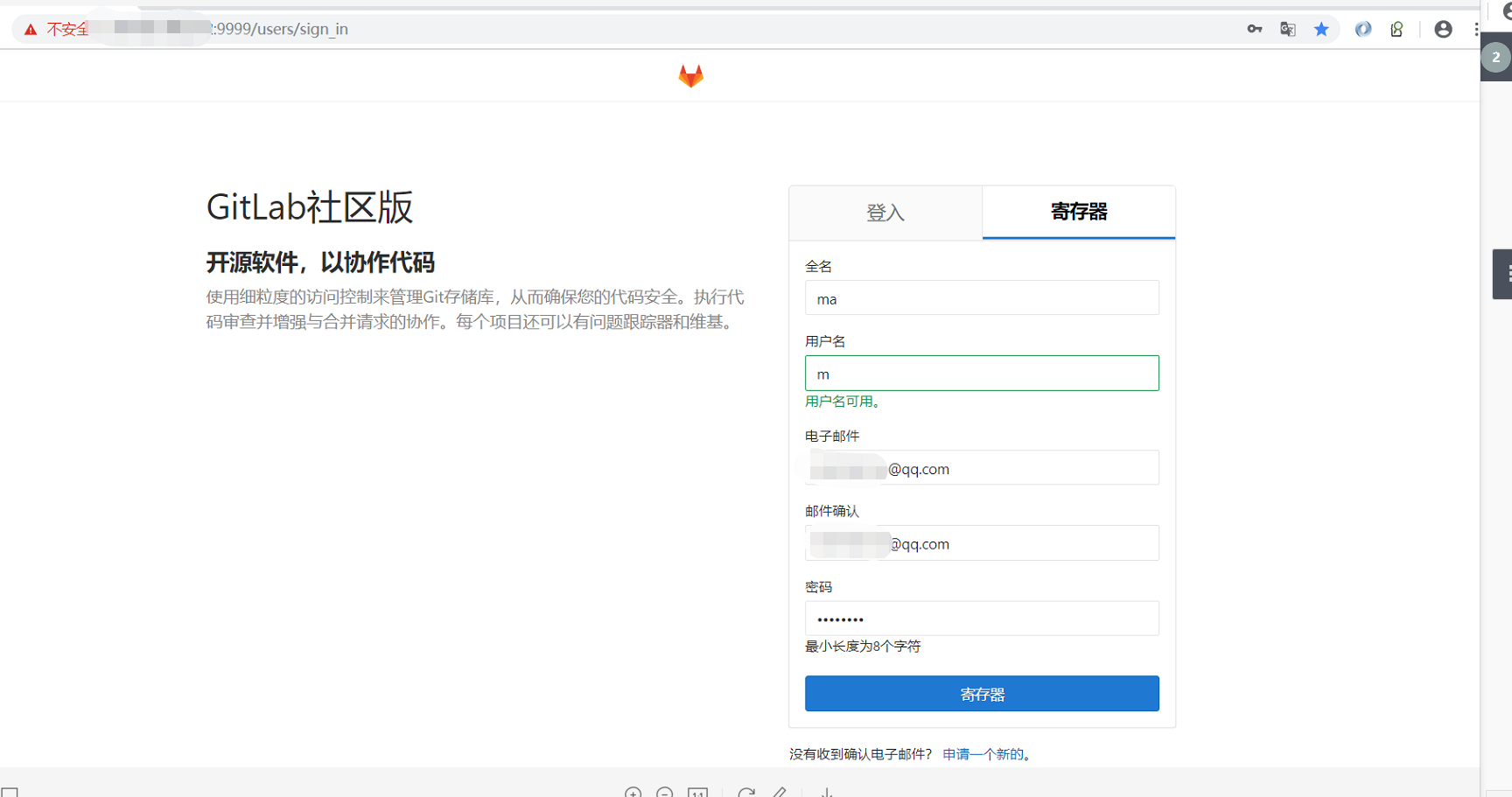Click the 电子邮件 field label

832,437
